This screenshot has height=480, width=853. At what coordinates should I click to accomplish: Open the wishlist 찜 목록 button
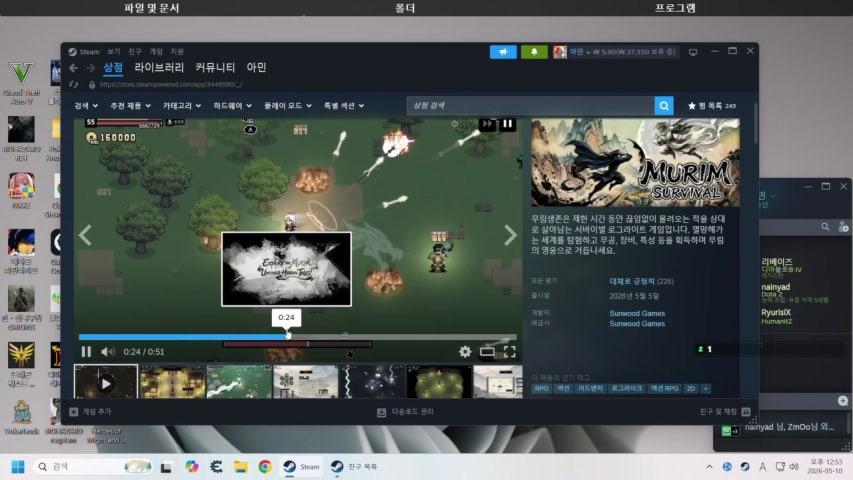712,106
